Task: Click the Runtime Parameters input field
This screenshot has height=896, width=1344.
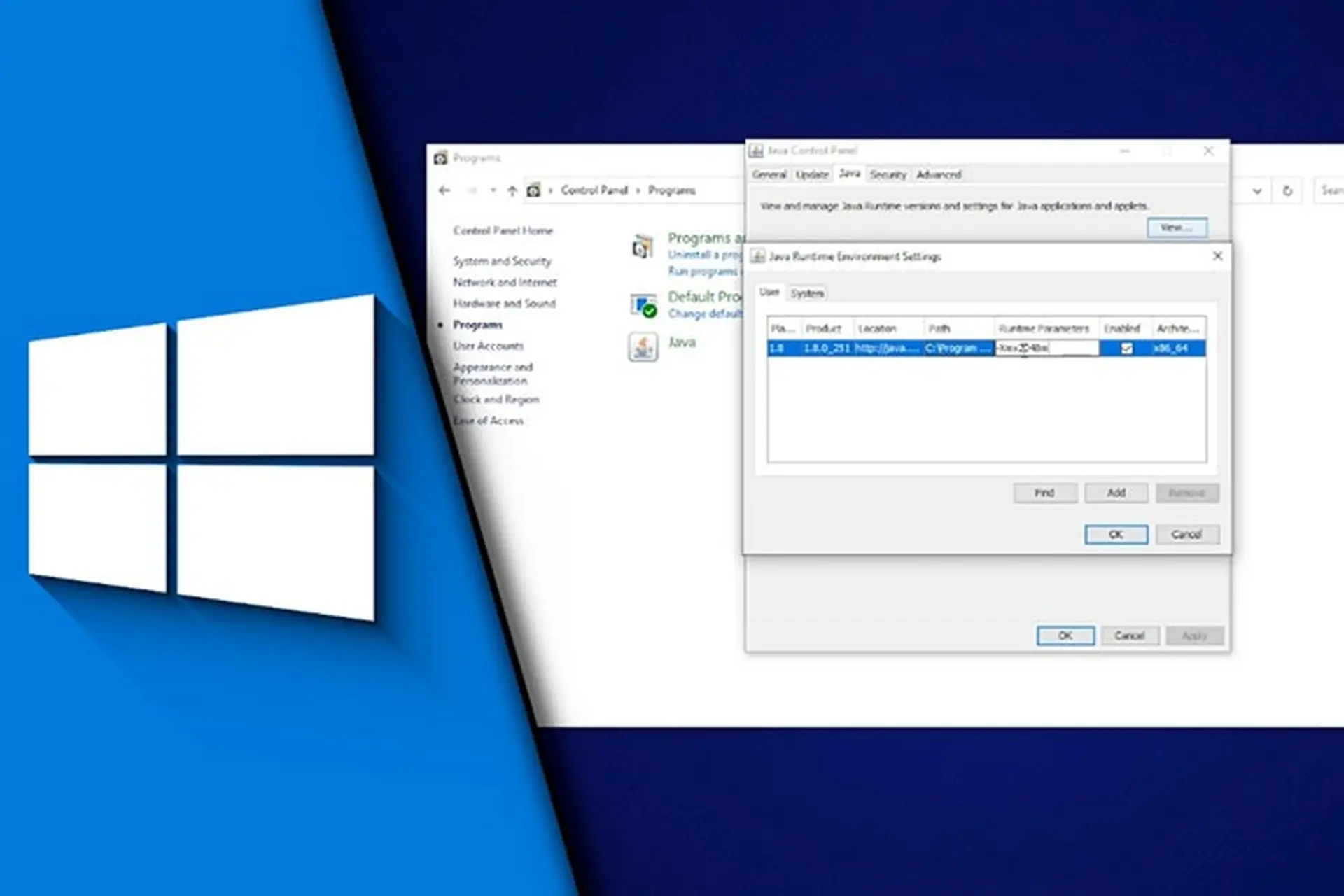Action: coord(1046,348)
